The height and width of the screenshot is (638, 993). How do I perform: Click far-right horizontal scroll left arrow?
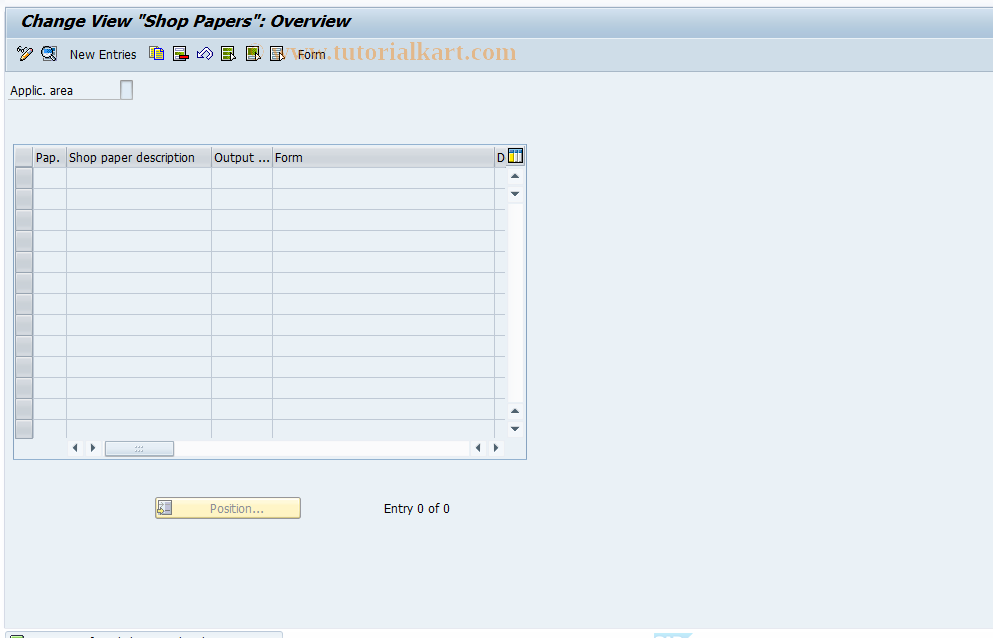point(478,448)
